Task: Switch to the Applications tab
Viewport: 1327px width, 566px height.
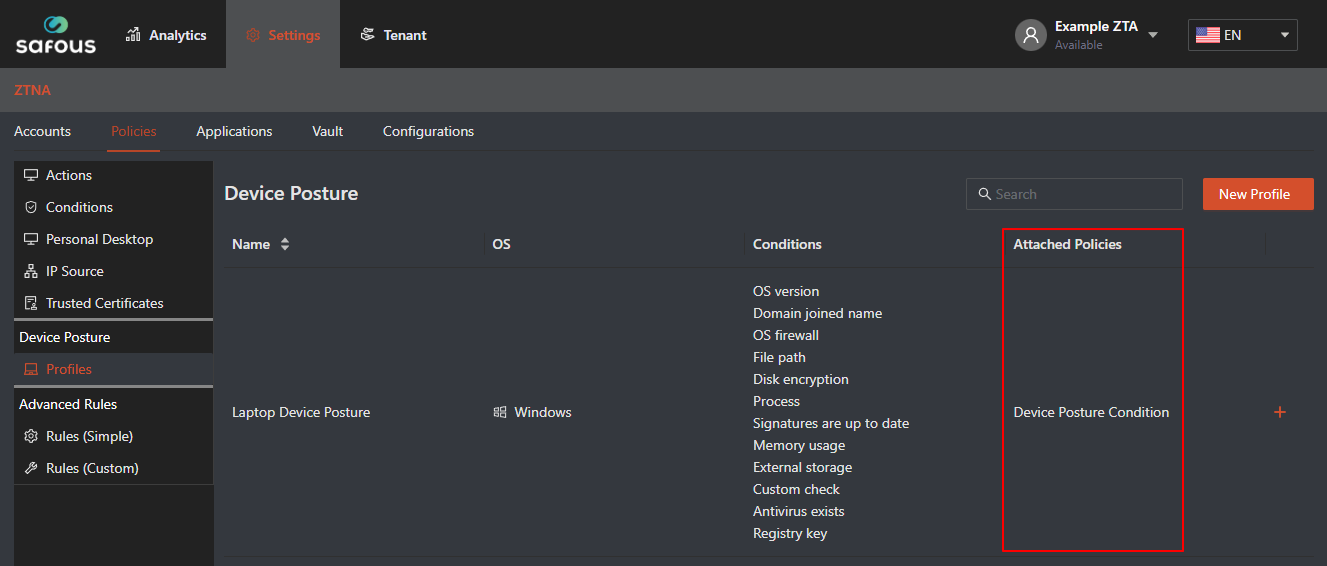Action: click(234, 131)
